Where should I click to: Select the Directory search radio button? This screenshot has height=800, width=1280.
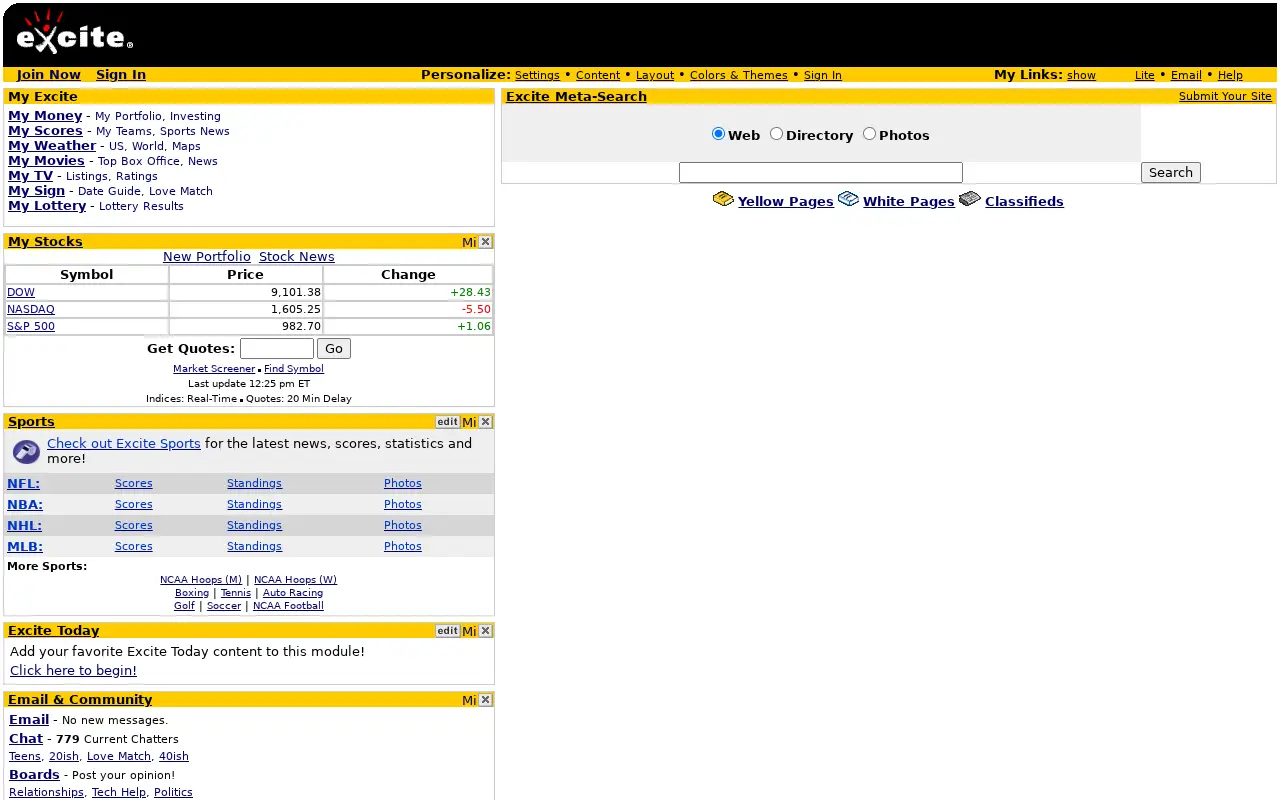tap(776, 134)
